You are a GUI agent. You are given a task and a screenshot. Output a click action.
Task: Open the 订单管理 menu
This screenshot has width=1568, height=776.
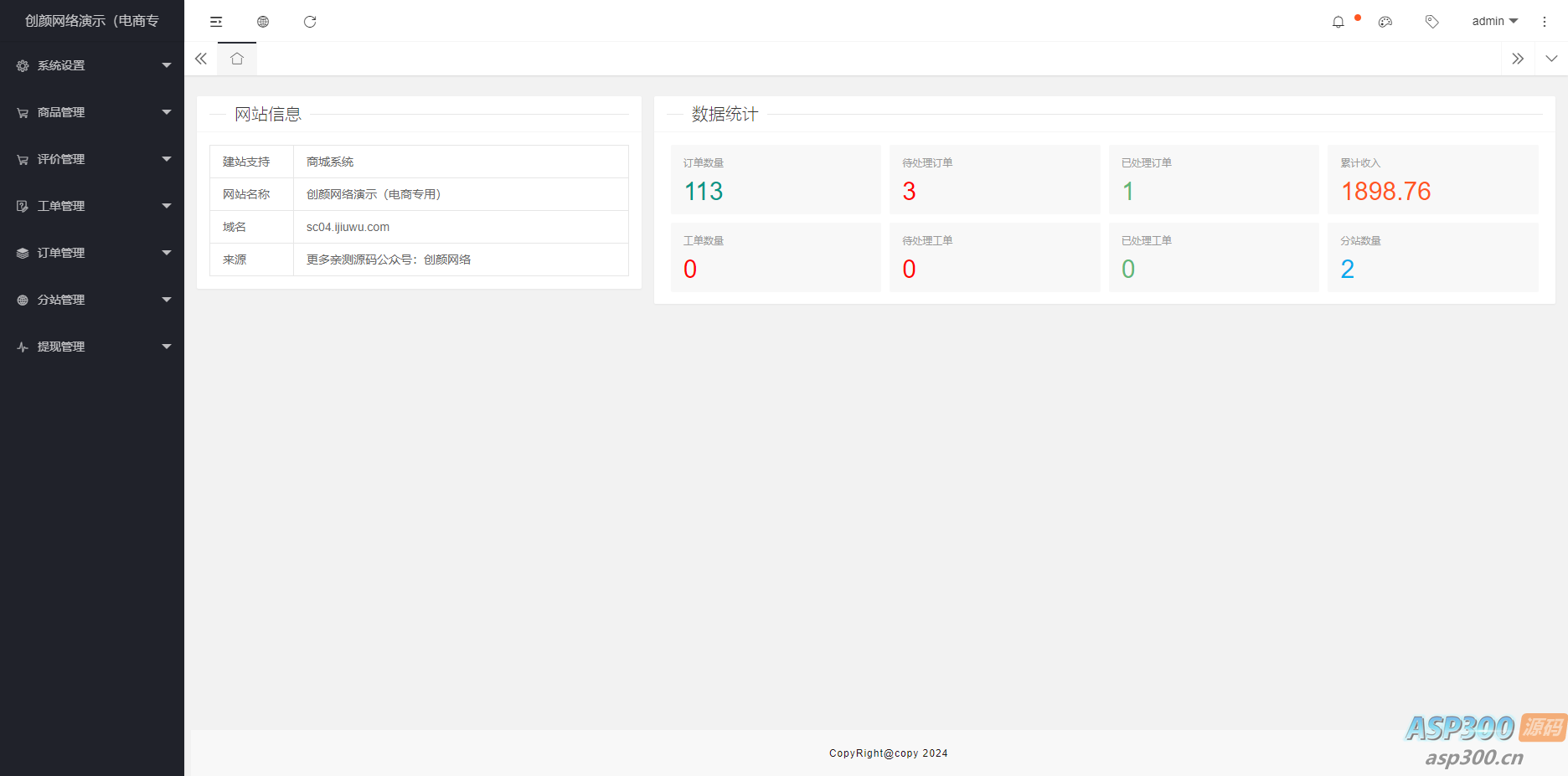[x=92, y=253]
